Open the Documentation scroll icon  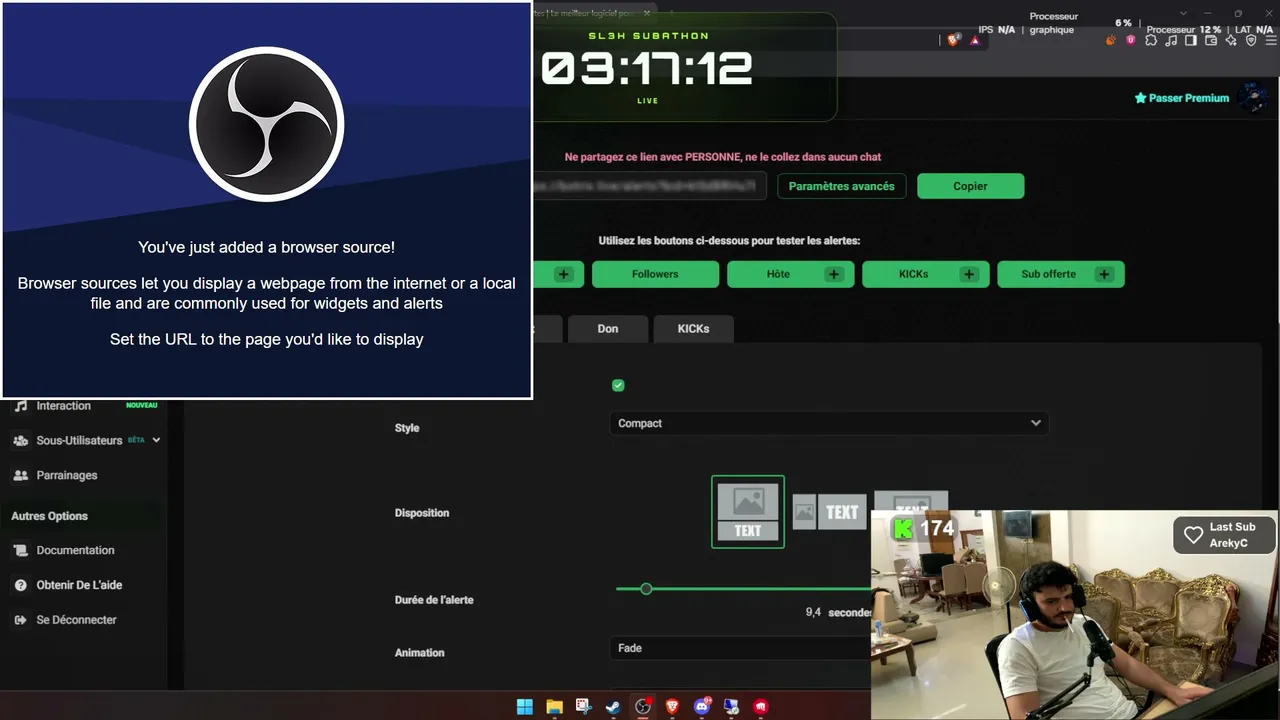pos(20,551)
